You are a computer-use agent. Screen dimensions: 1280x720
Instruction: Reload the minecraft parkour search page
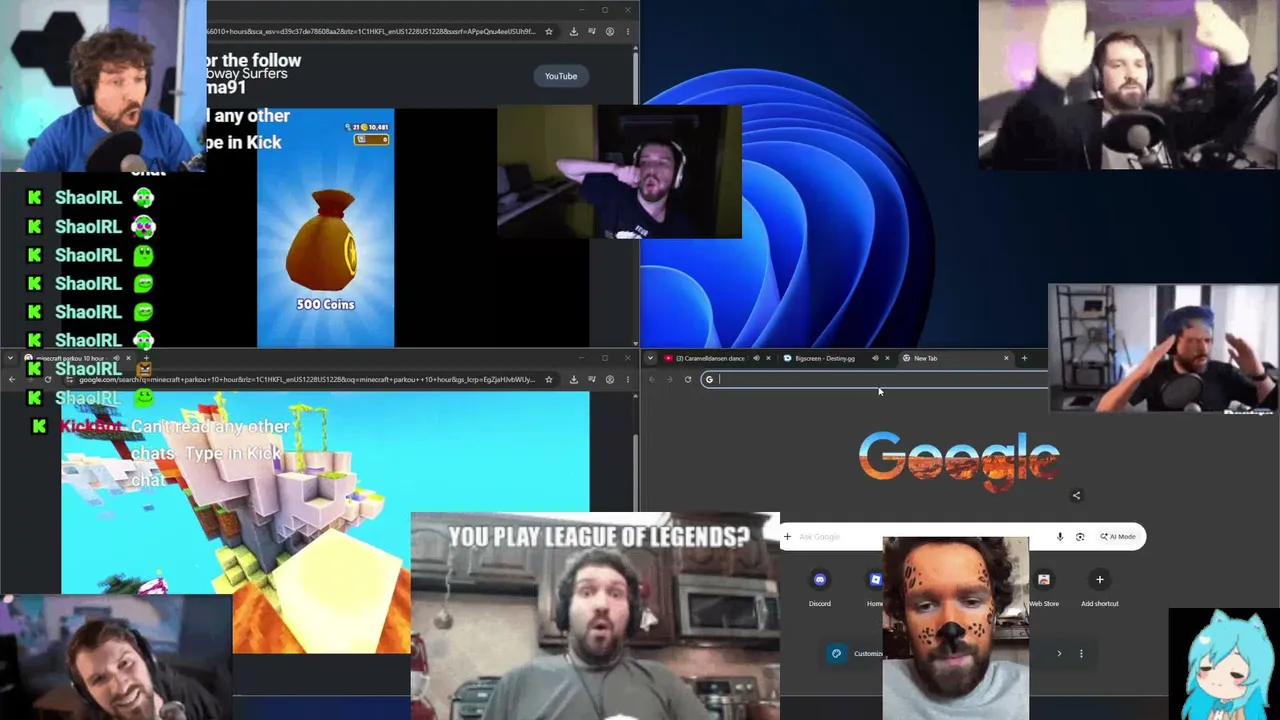coord(47,379)
